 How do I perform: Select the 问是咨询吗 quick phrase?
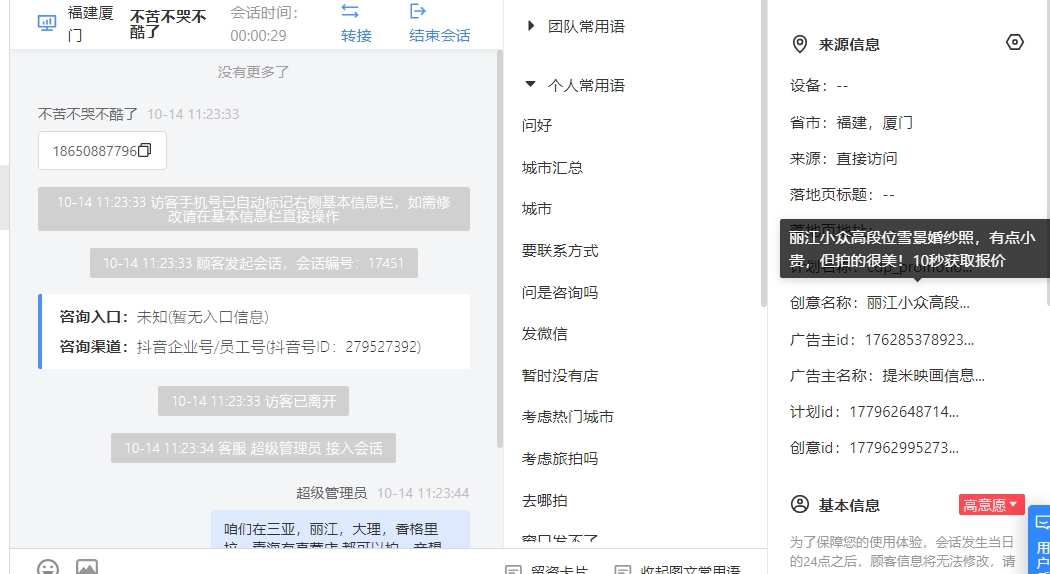pos(560,292)
